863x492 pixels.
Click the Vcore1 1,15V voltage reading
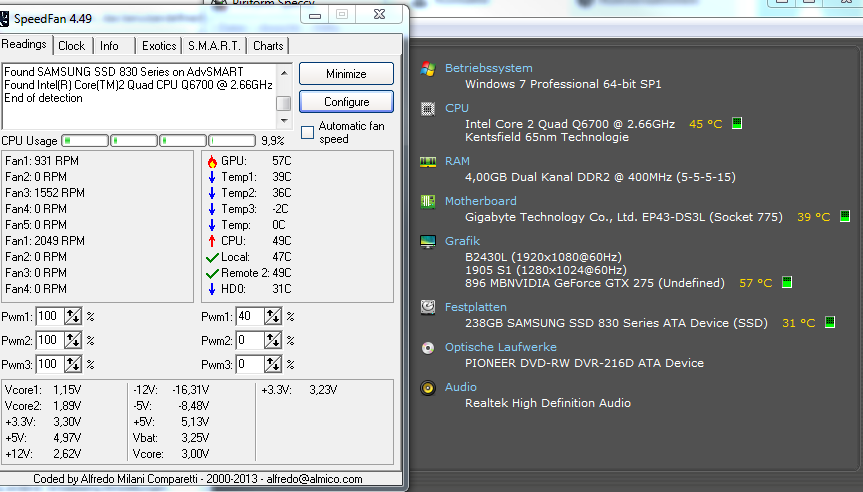(43, 390)
